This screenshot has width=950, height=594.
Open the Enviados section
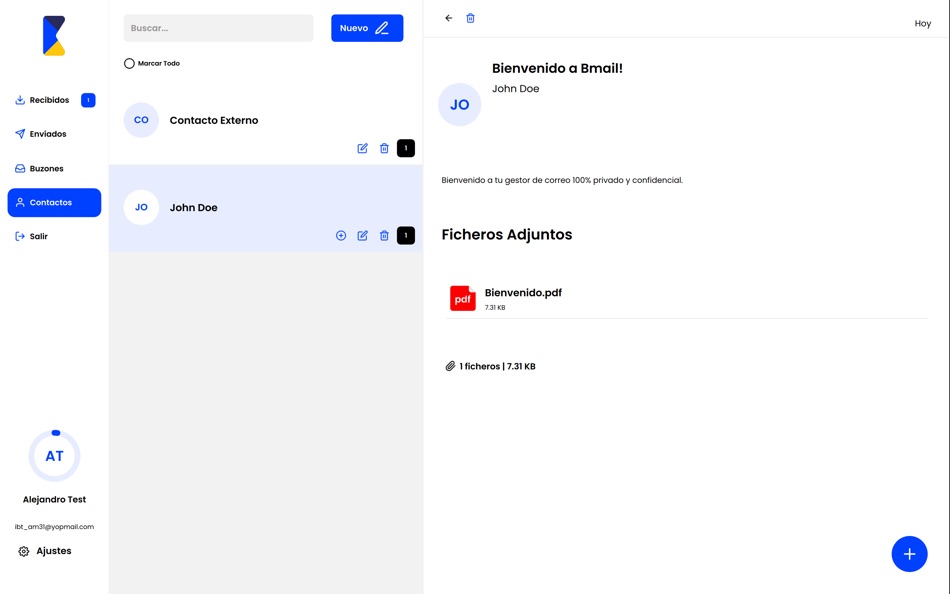point(47,133)
